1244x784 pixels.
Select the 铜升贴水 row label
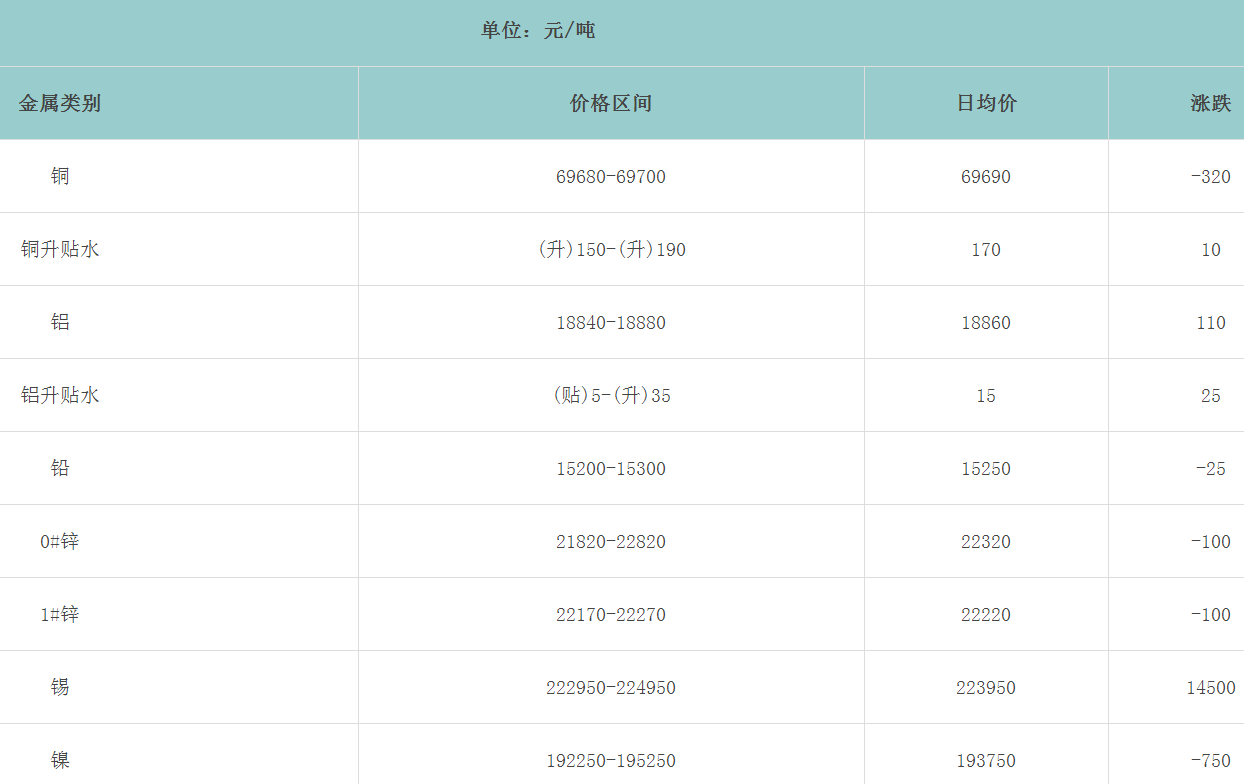click(60, 249)
